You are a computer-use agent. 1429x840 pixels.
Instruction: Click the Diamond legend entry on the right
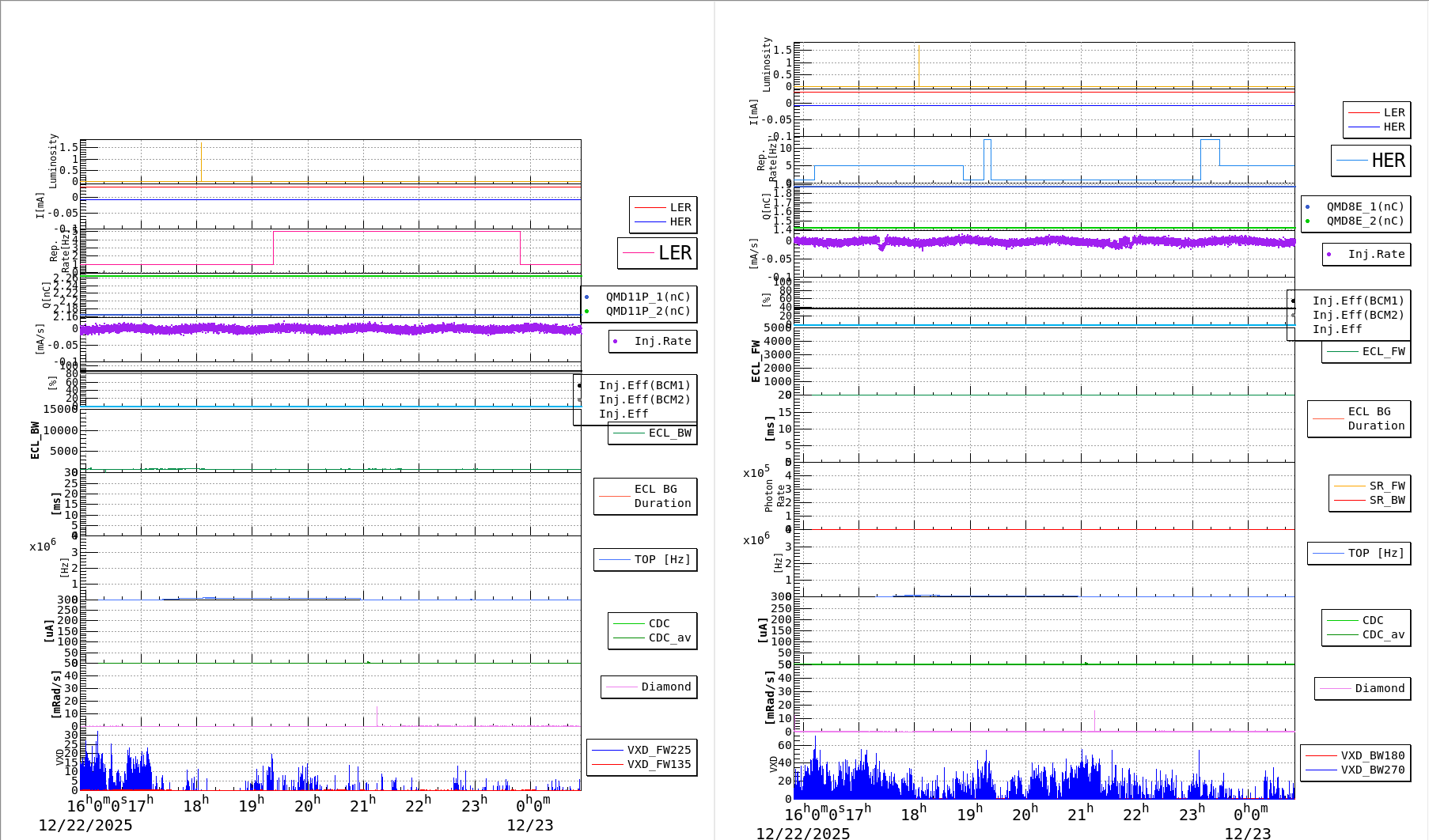(1363, 688)
